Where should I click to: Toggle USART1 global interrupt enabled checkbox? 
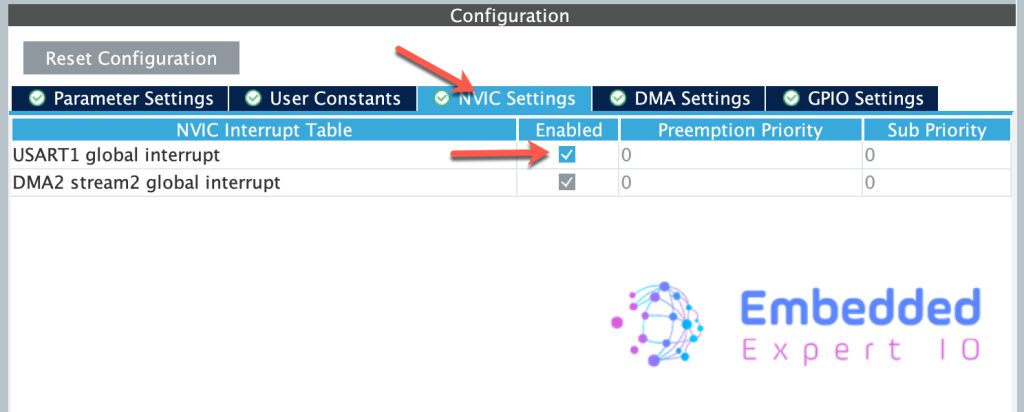567,155
